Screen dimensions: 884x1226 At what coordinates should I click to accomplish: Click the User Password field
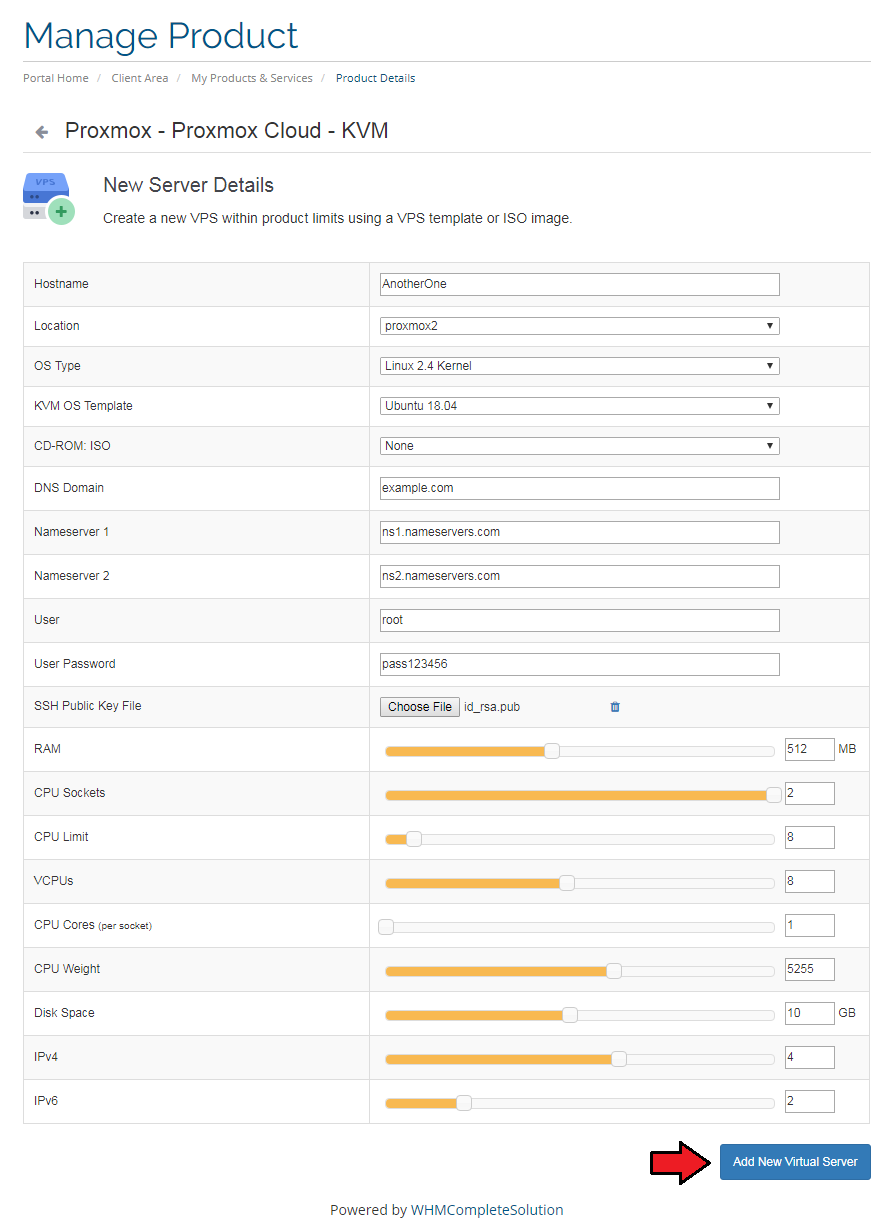[x=579, y=664]
